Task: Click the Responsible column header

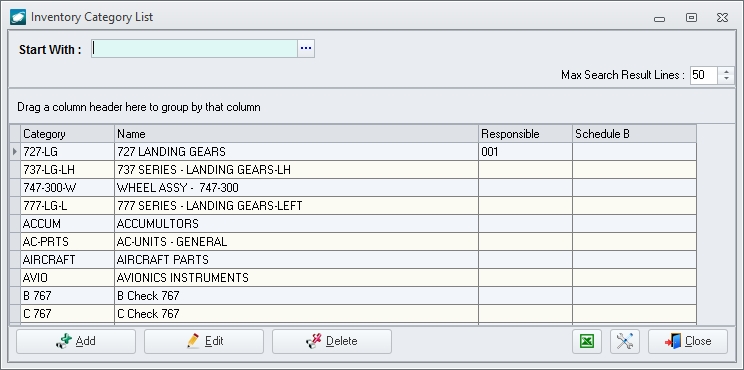Action: tap(525, 134)
